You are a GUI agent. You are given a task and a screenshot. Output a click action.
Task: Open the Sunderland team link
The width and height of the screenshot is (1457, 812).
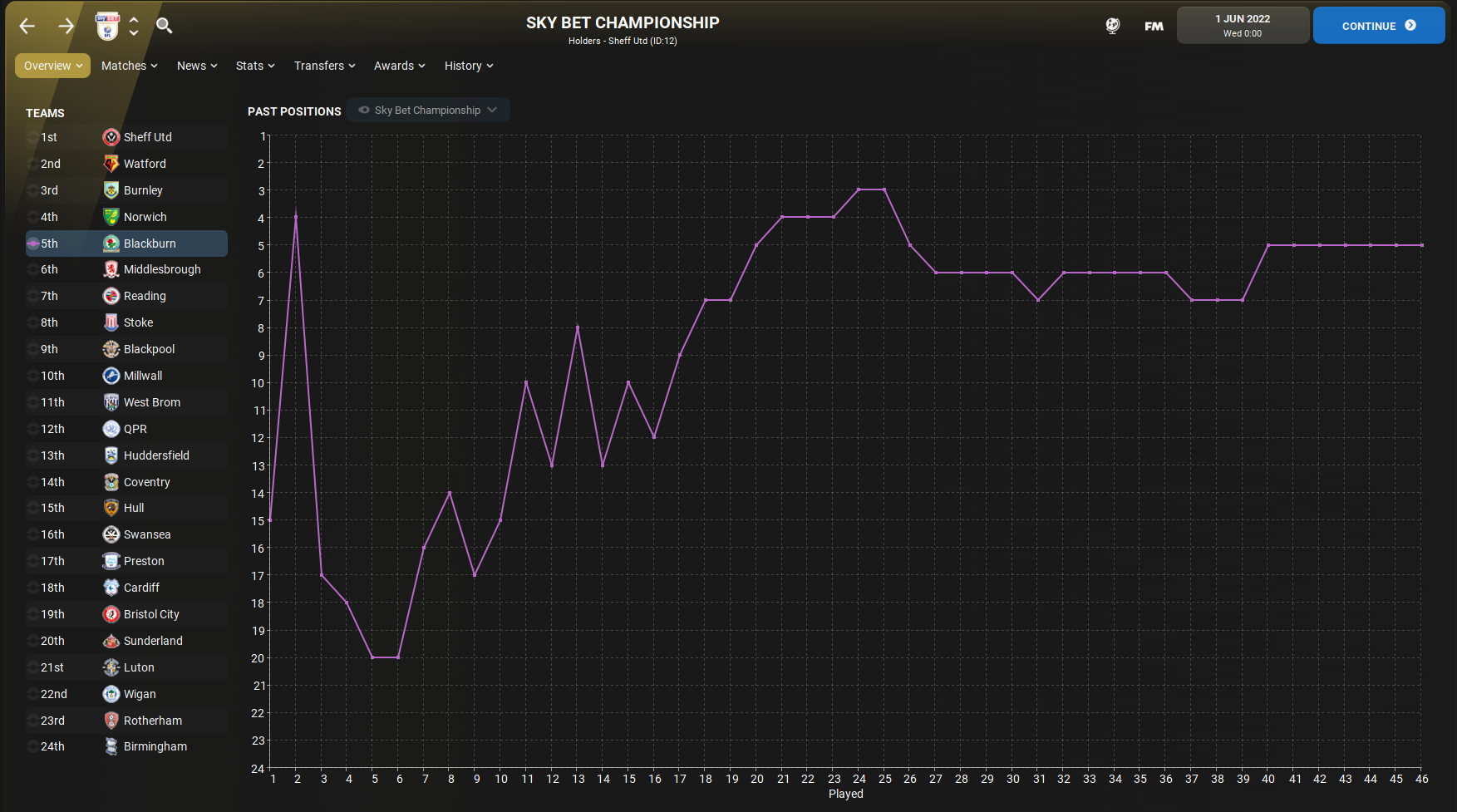153,641
